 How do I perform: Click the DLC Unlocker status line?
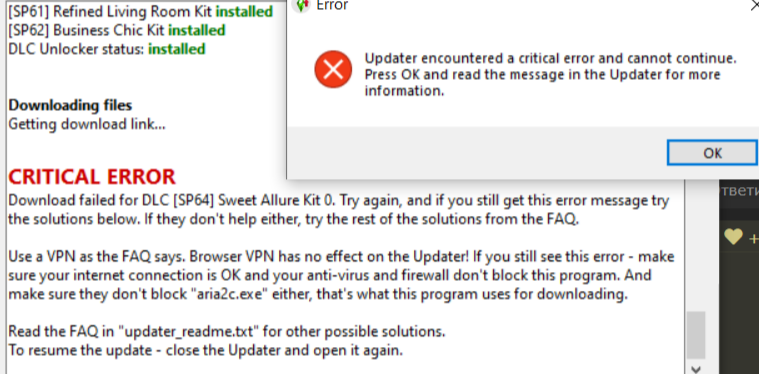point(107,49)
